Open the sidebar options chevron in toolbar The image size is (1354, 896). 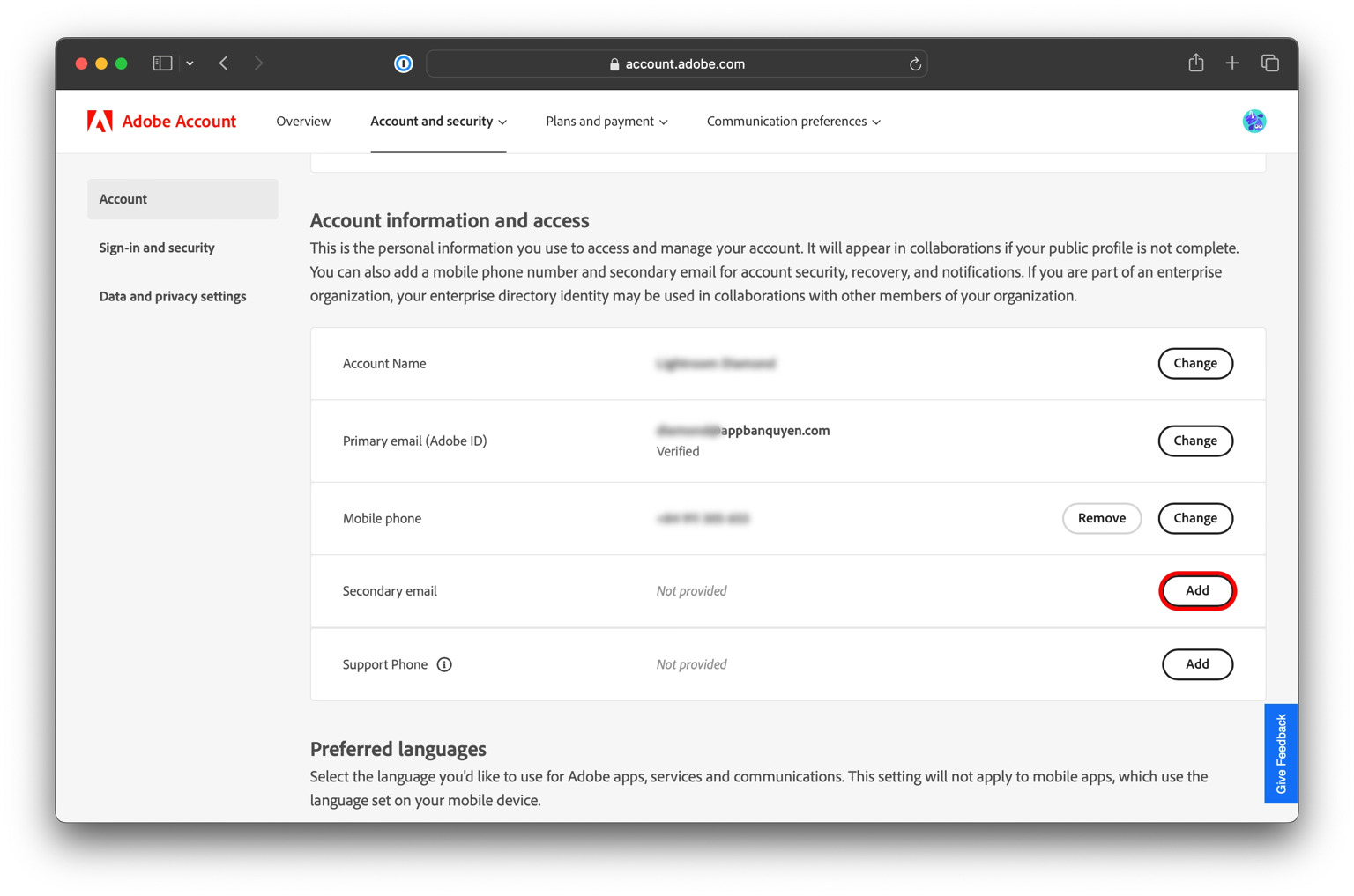tap(190, 63)
